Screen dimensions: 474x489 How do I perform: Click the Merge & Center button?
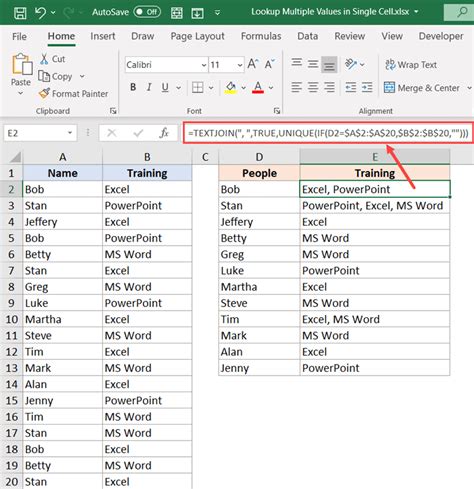[x=422, y=88]
